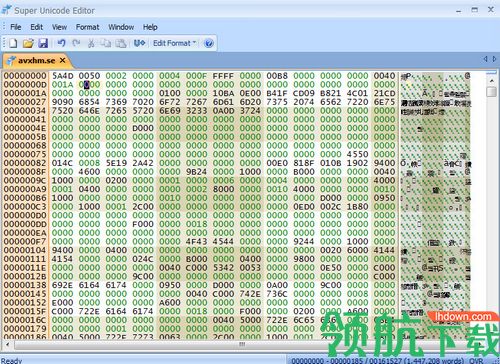Close the avxhm.se tab
This screenshot has width=500, height=364.
pos(62,60)
